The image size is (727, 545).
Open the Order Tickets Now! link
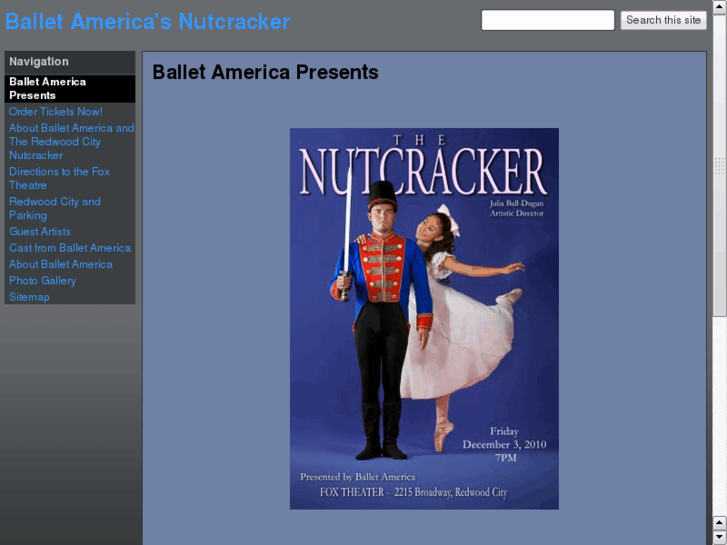point(56,111)
